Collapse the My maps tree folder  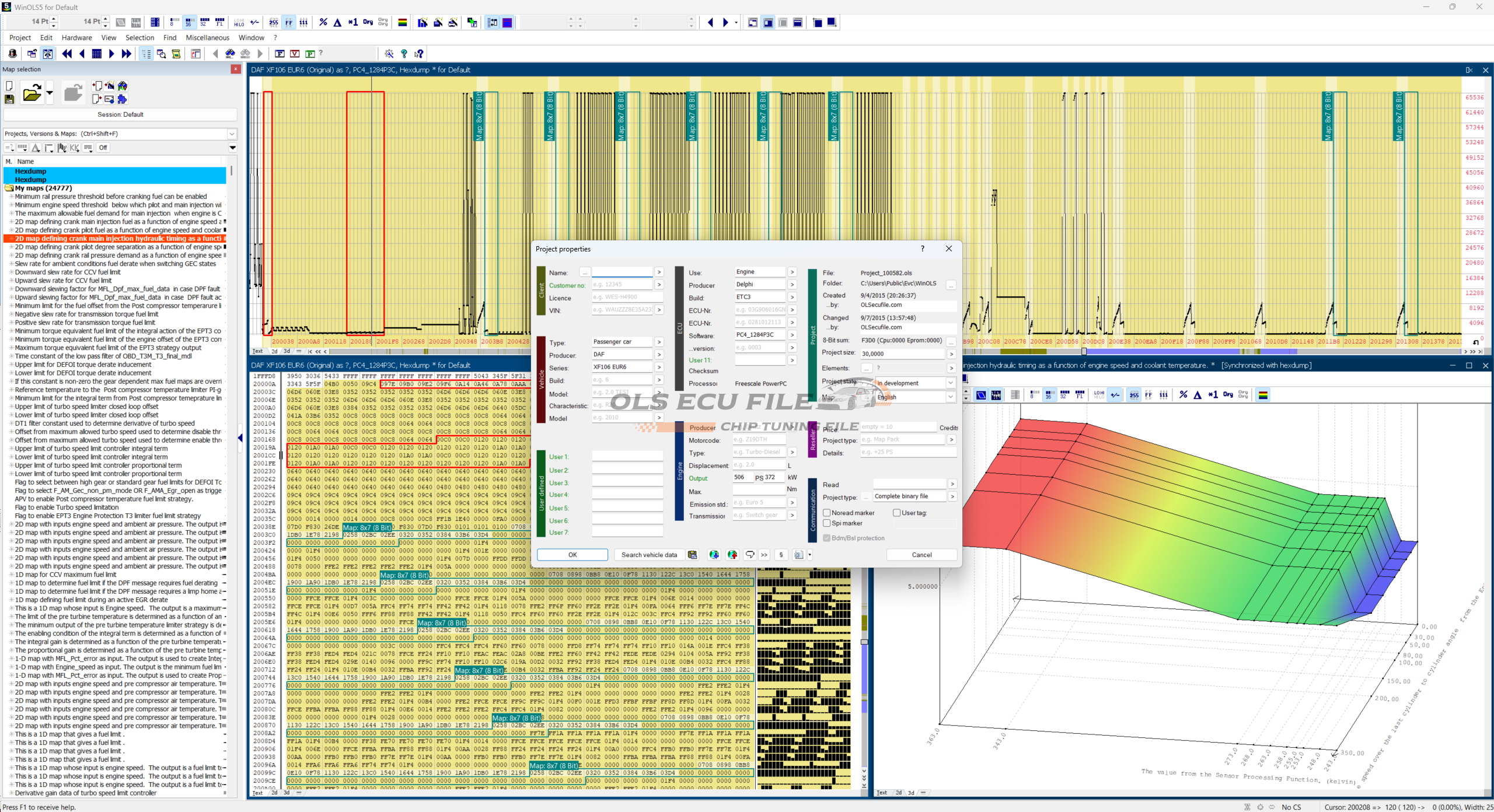click(x=9, y=188)
